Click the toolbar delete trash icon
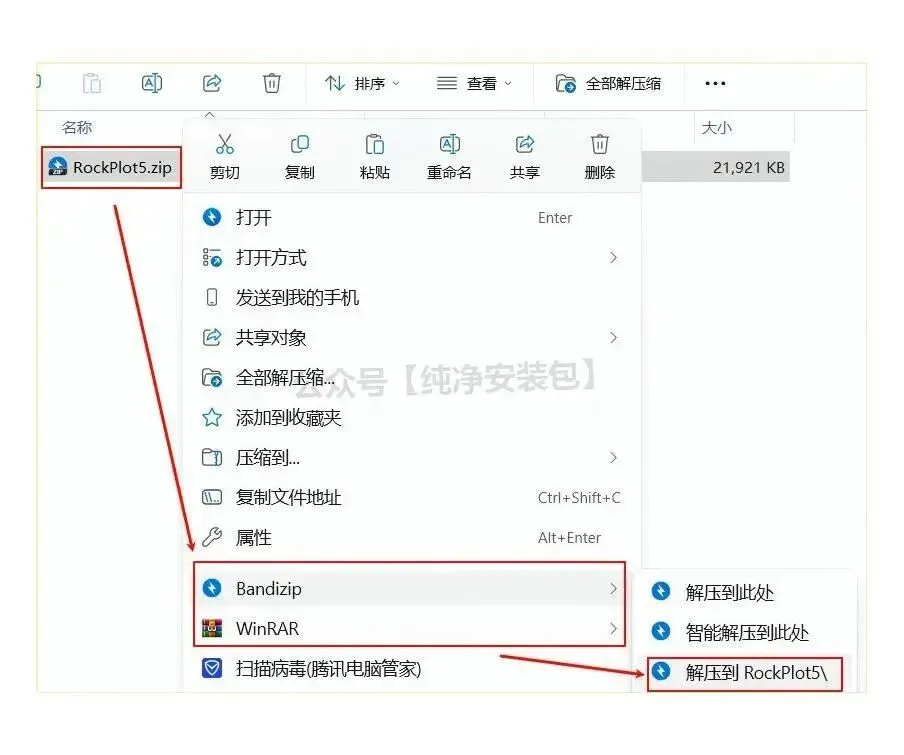This screenshot has width=904, height=755. tap(272, 84)
